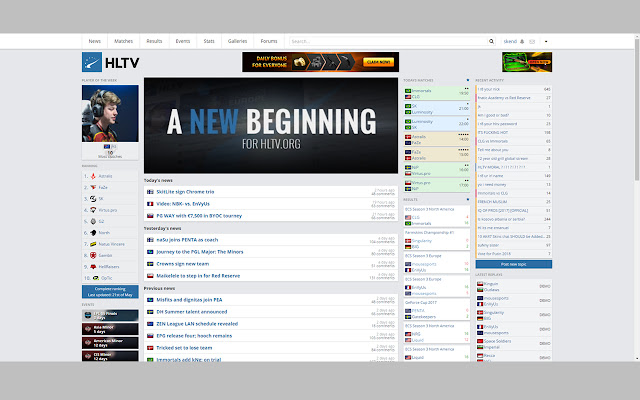Expand the user account dropdown arrow

click(546, 42)
